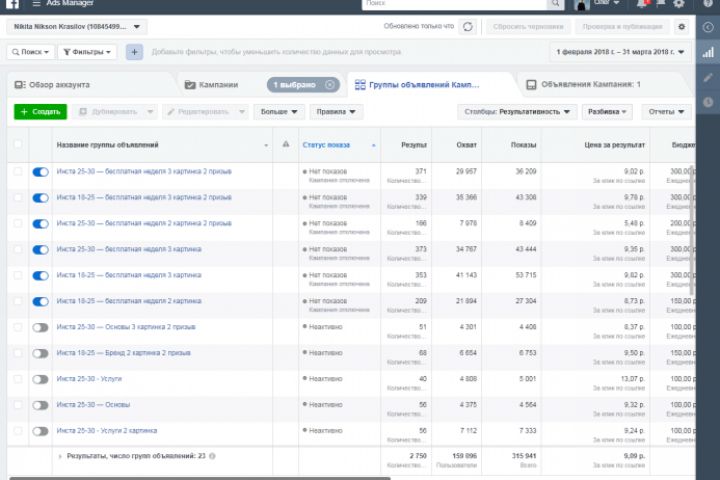Open the history clock icon in right sidebar

pyautogui.click(x=708, y=102)
